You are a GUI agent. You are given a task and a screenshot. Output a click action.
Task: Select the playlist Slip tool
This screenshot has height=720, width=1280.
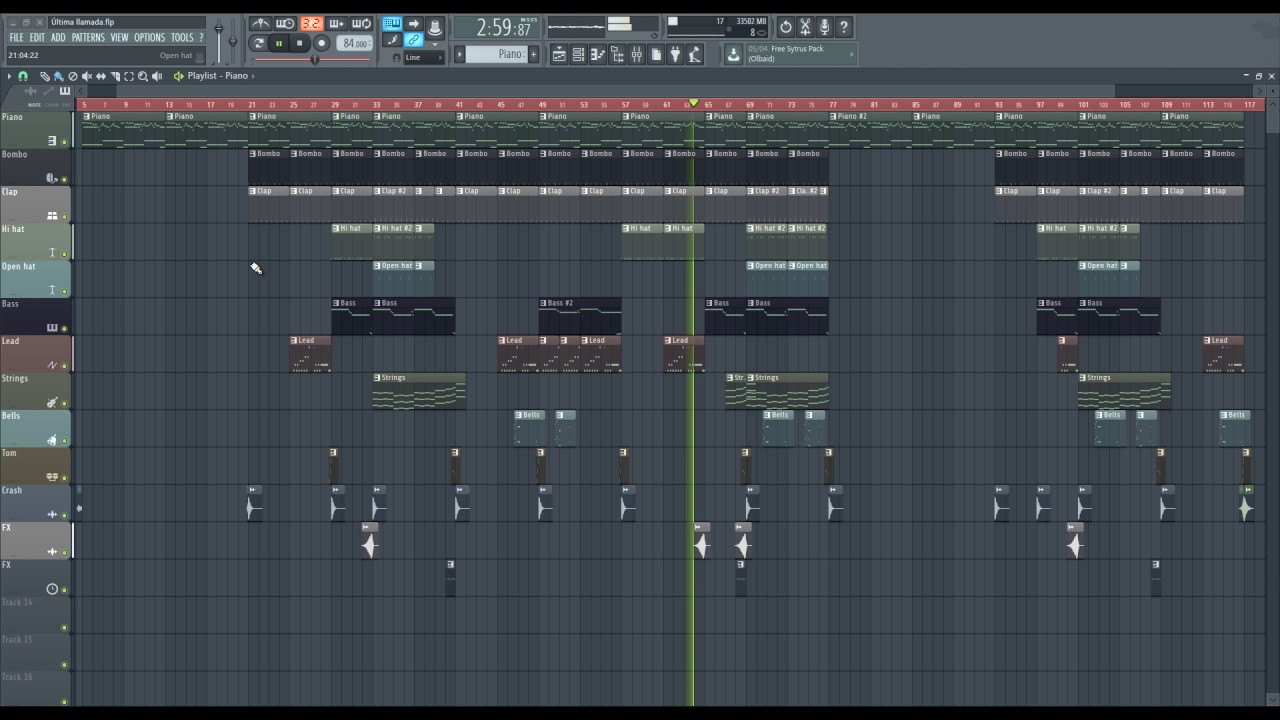coord(101,76)
